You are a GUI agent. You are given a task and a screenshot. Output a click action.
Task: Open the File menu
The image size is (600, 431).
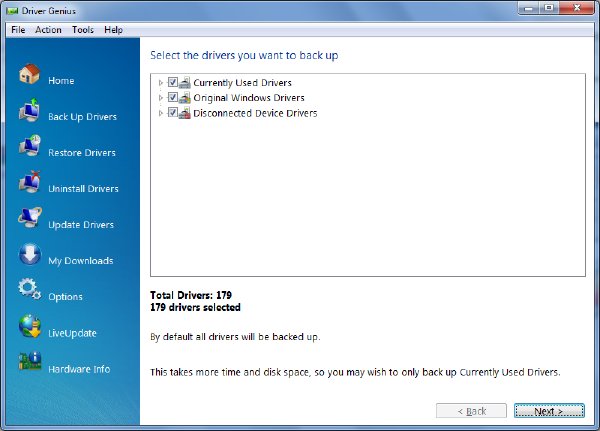pos(18,30)
